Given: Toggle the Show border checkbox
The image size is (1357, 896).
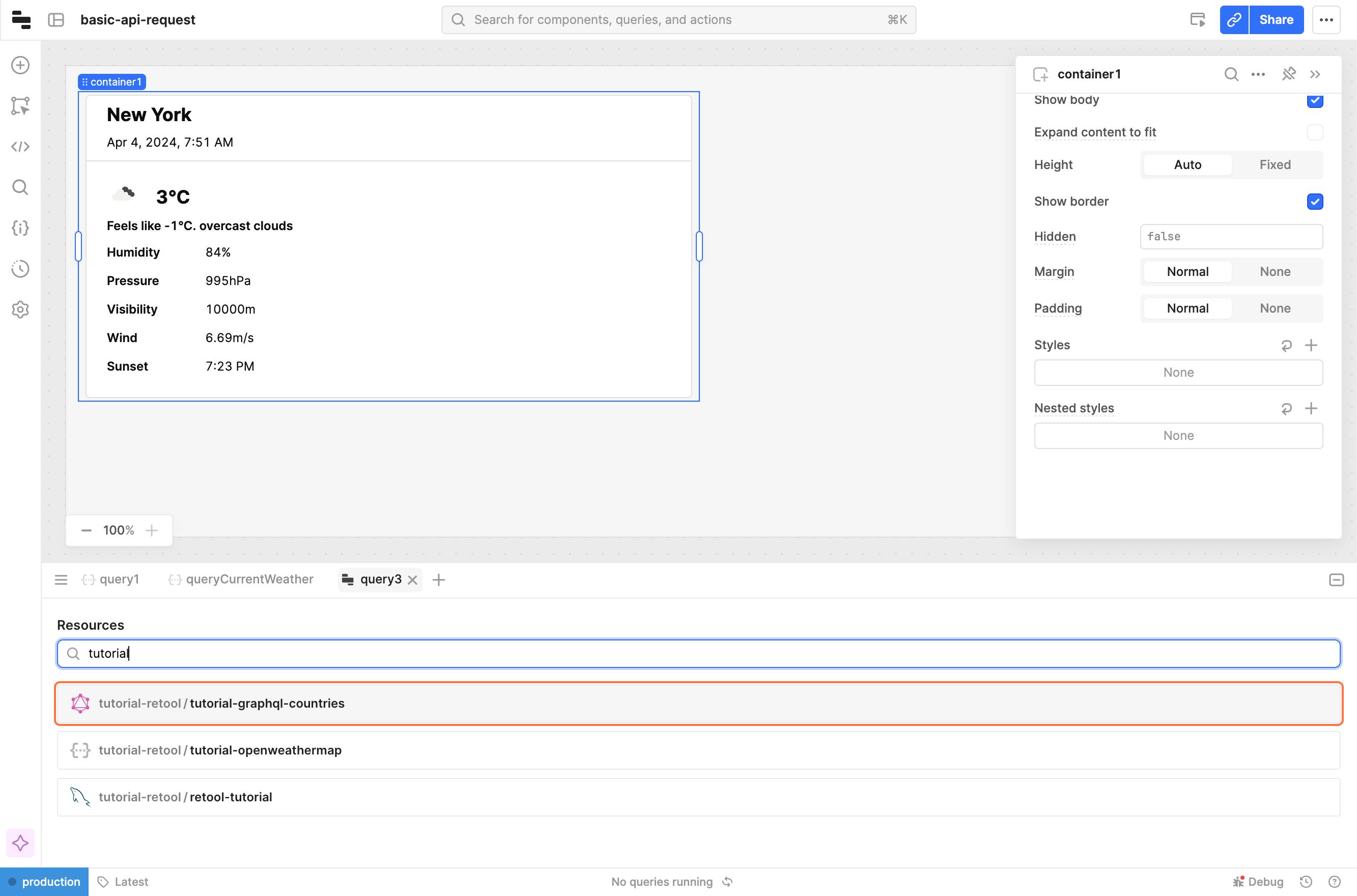Looking at the screenshot, I should point(1315,202).
